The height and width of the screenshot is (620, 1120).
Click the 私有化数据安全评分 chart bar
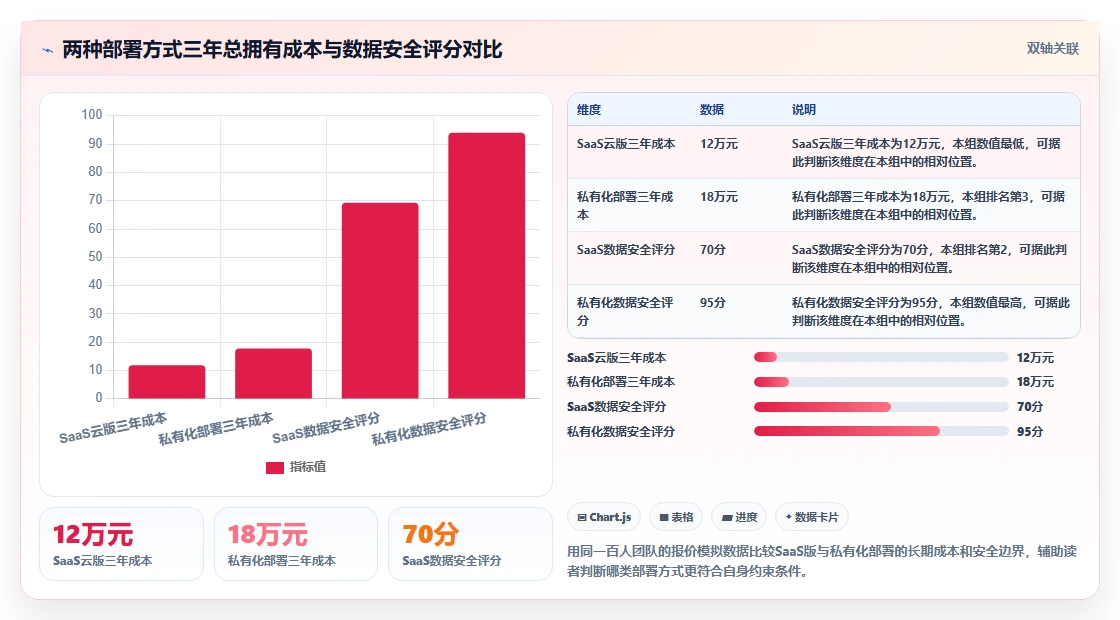pos(486,265)
